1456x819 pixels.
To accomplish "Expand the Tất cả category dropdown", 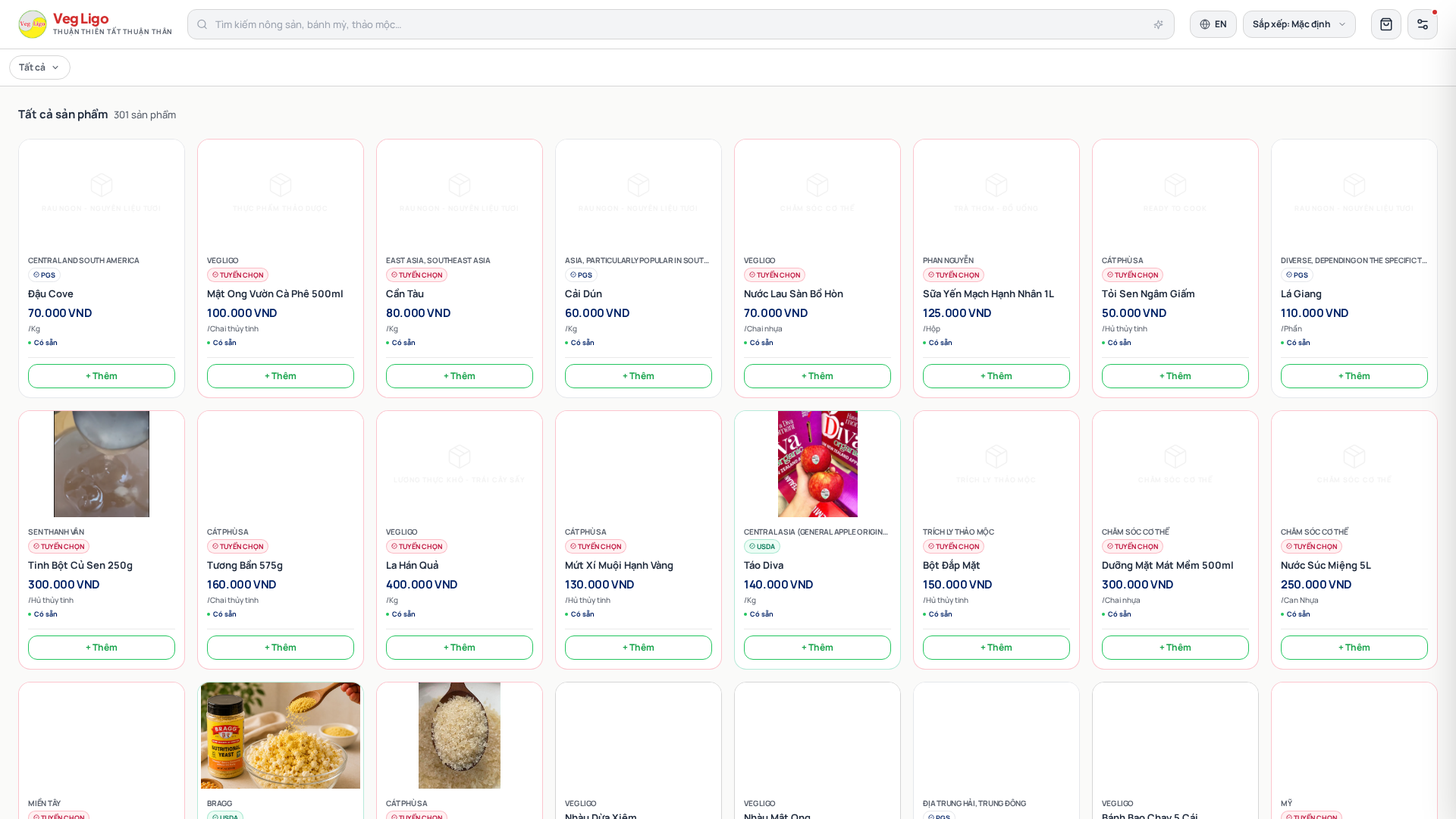I will (x=39, y=67).
